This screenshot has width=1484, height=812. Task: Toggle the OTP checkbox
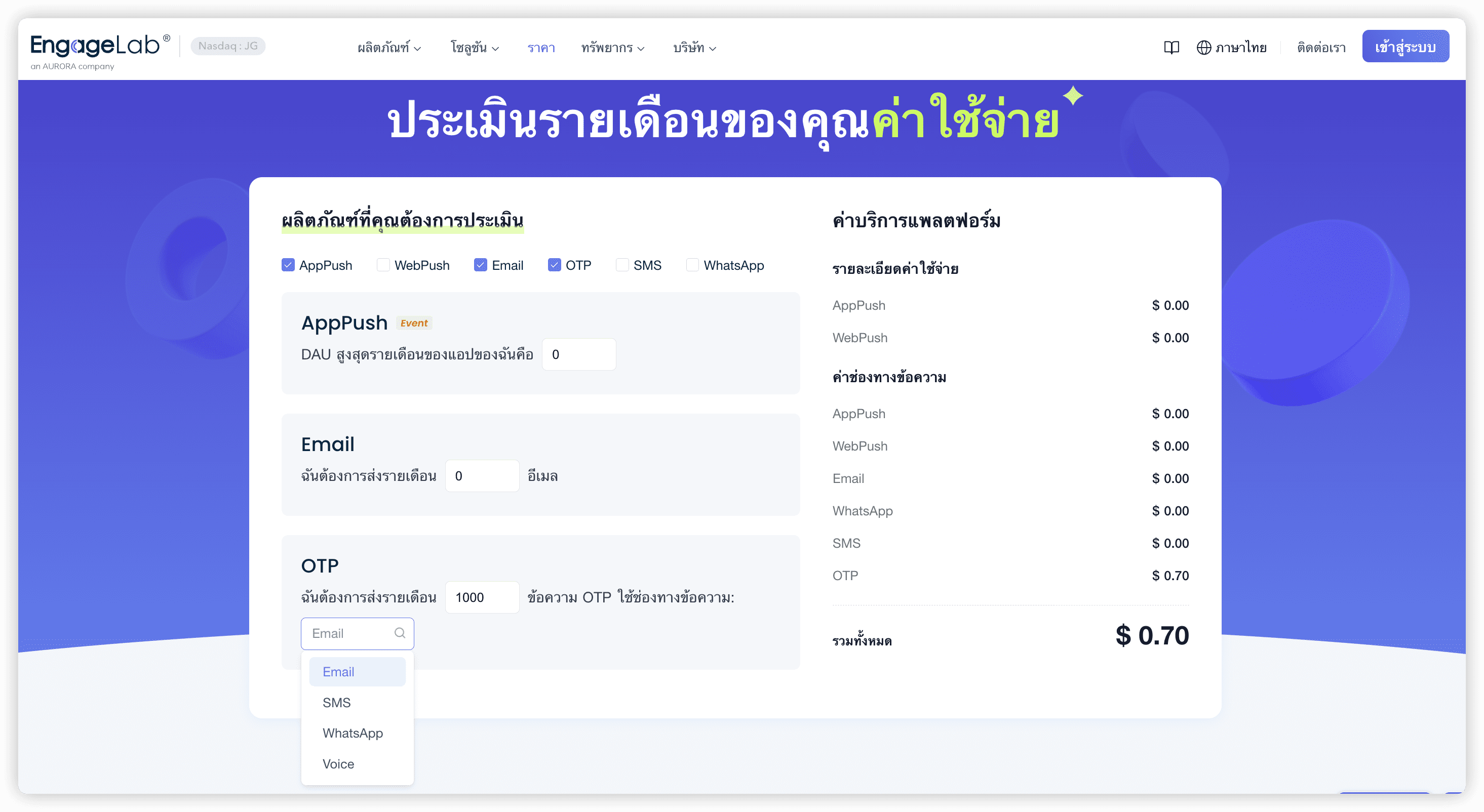pos(554,265)
